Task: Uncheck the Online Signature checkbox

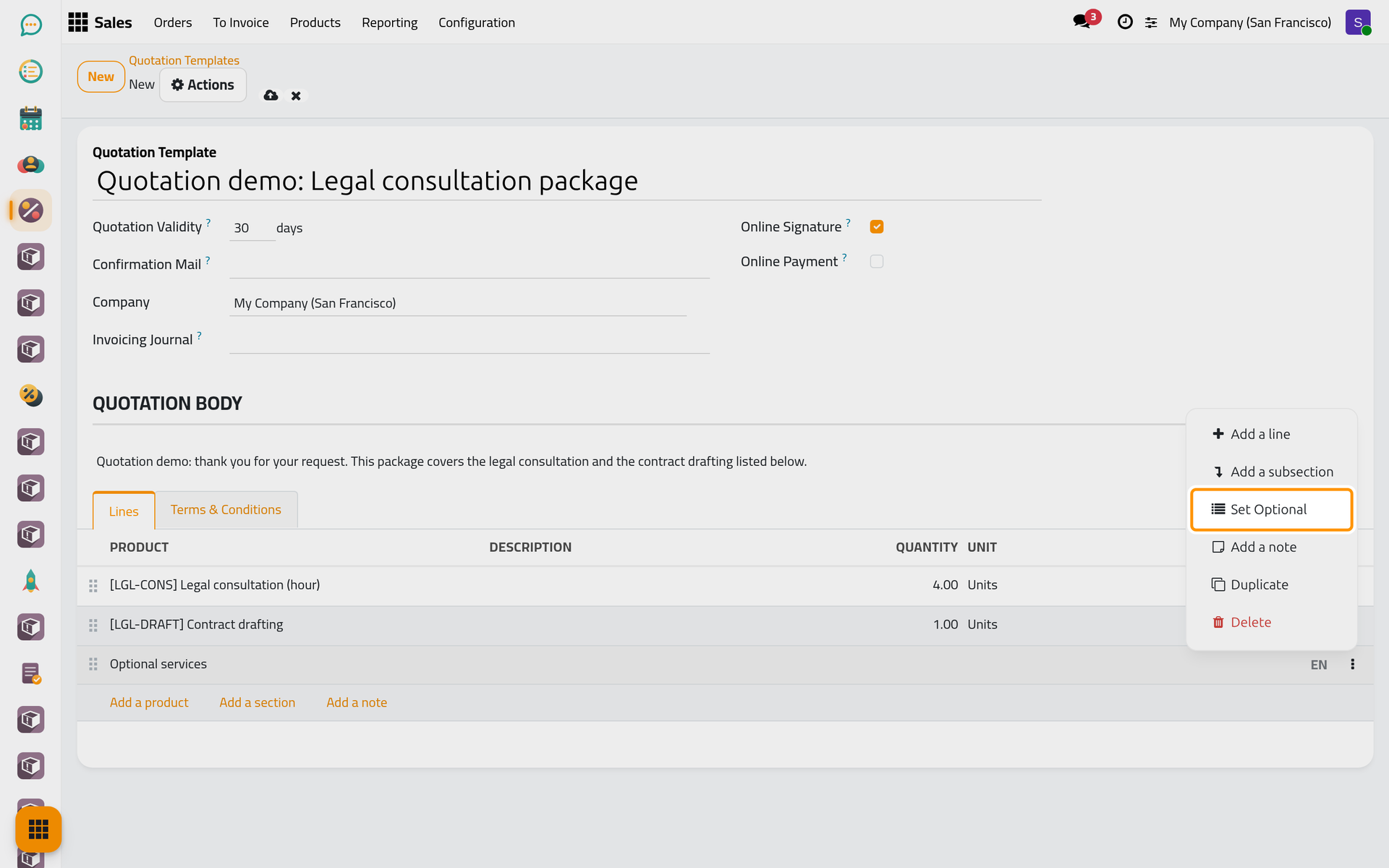Action: tap(877, 226)
